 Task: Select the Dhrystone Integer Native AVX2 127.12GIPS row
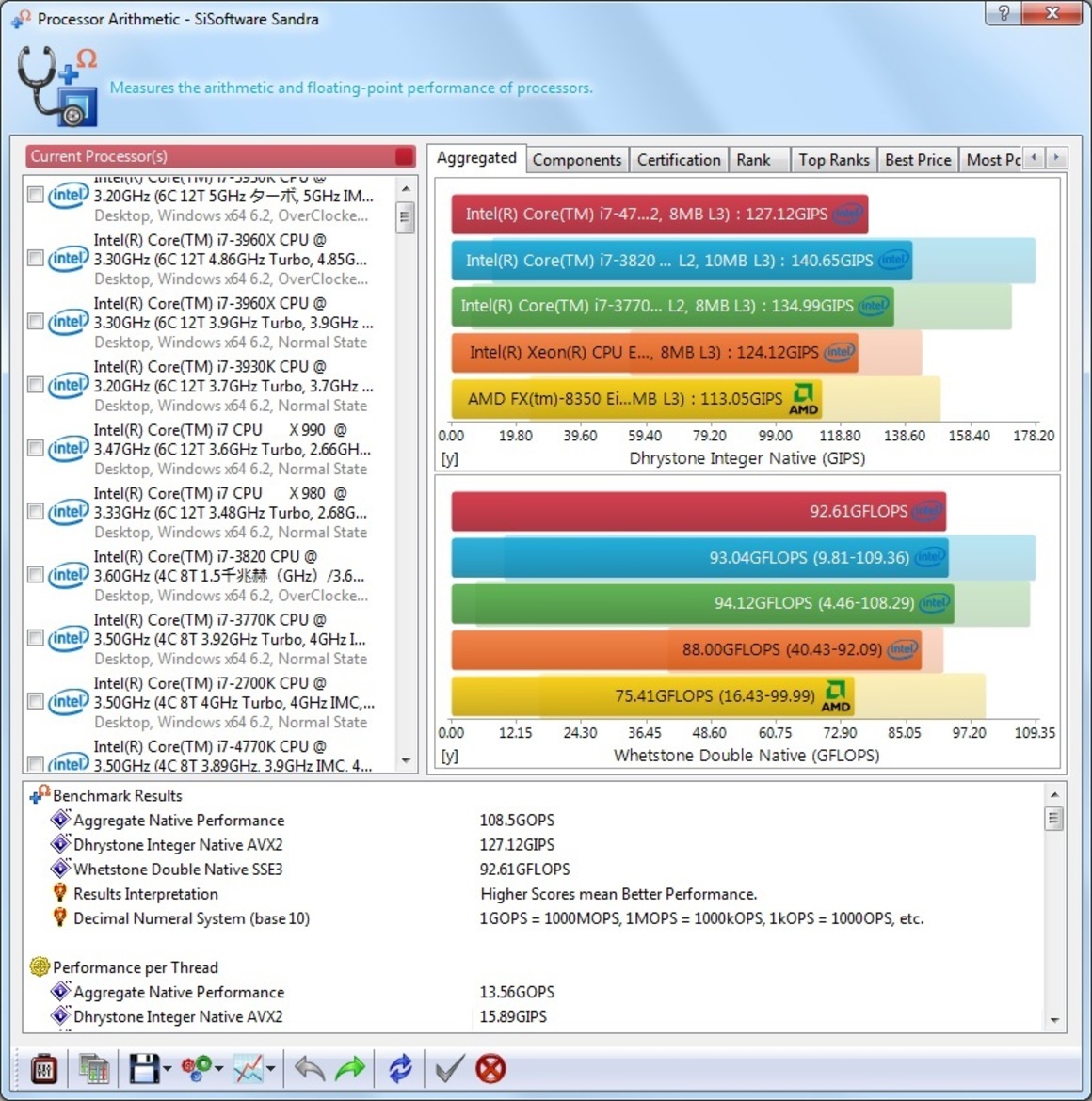point(534,845)
